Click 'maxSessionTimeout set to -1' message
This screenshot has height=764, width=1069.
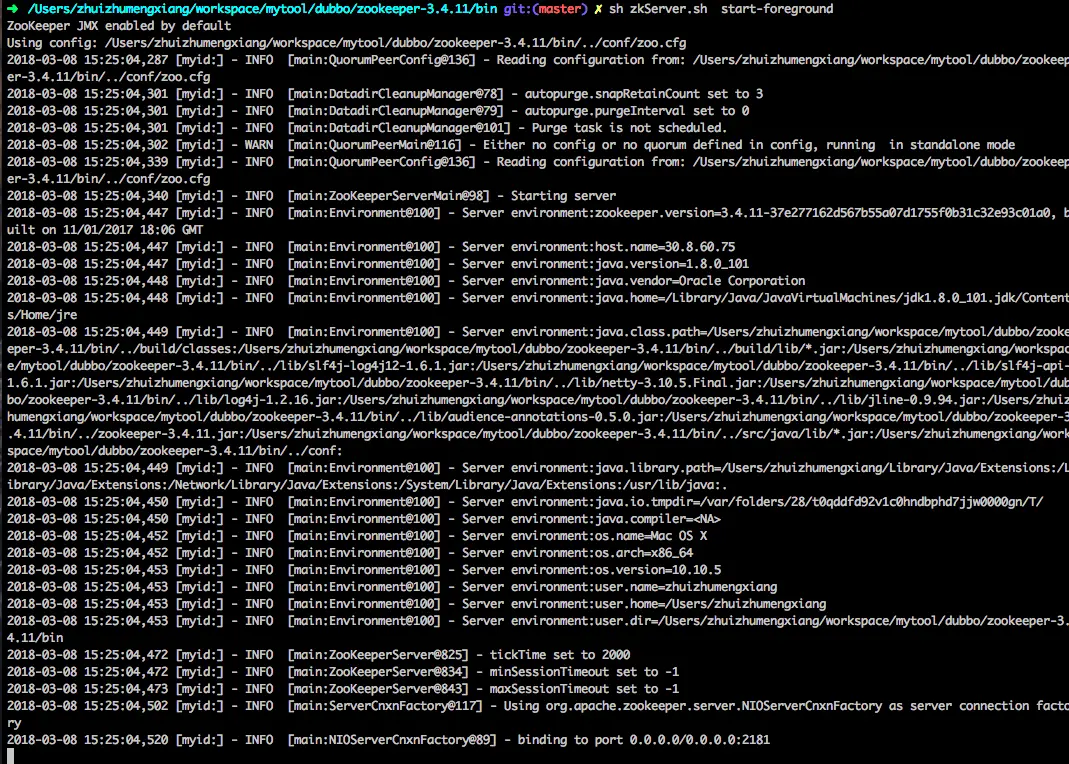(584, 689)
